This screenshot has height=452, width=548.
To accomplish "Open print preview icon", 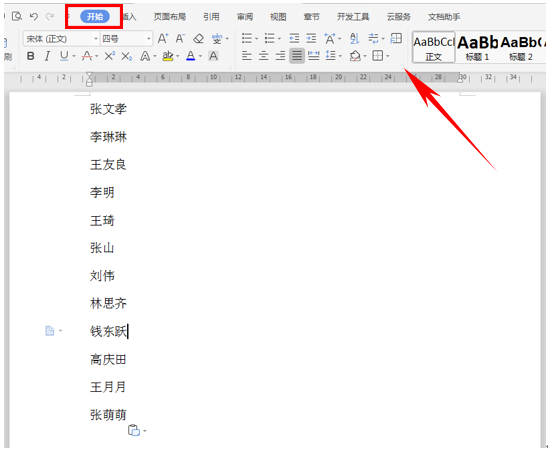I will click(17, 16).
